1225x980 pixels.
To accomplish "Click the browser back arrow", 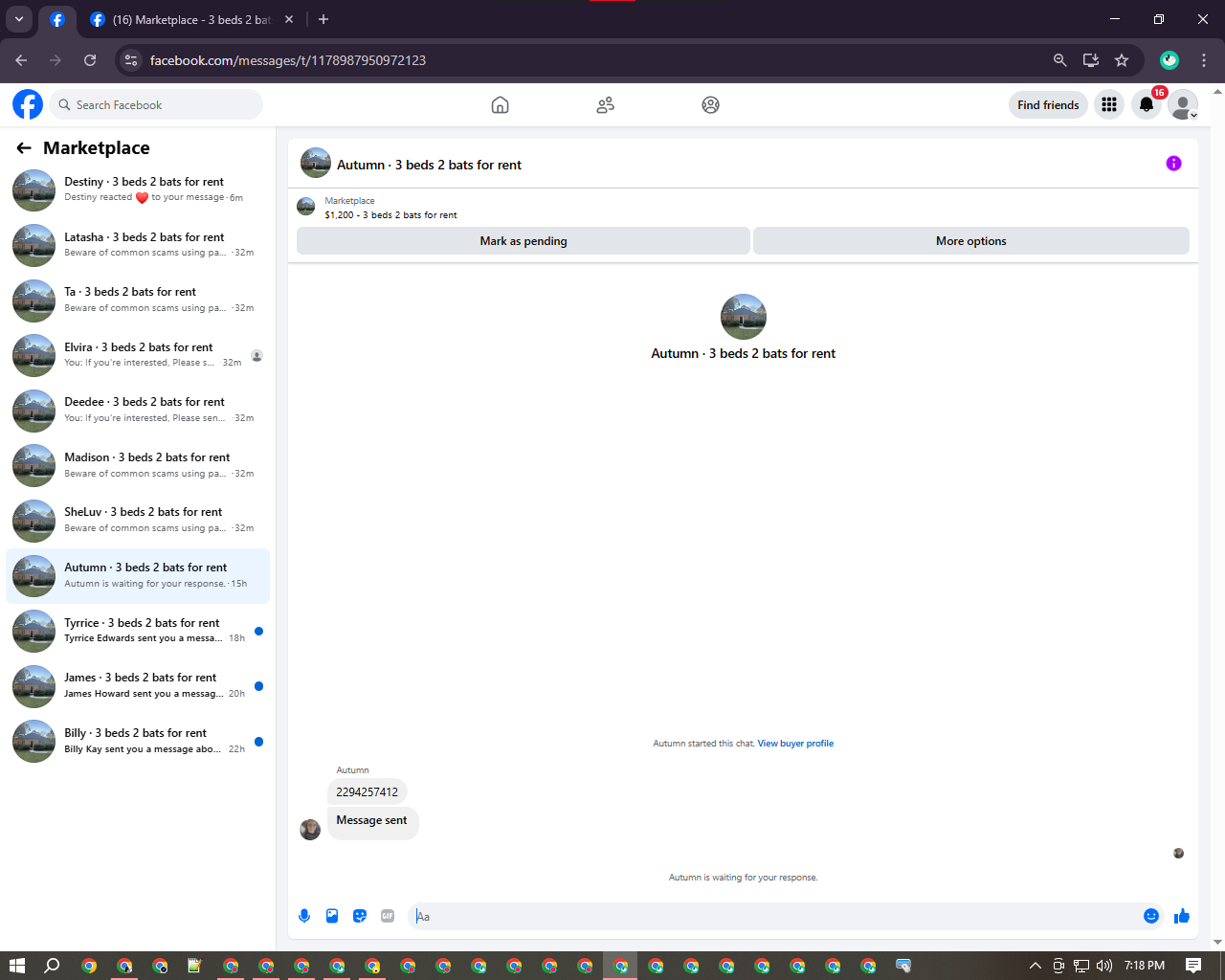I will pyautogui.click(x=21, y=60).
